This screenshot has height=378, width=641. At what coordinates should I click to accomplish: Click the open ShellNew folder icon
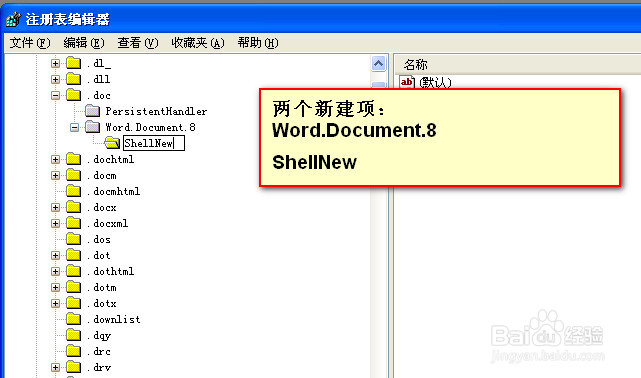point(112,143)
